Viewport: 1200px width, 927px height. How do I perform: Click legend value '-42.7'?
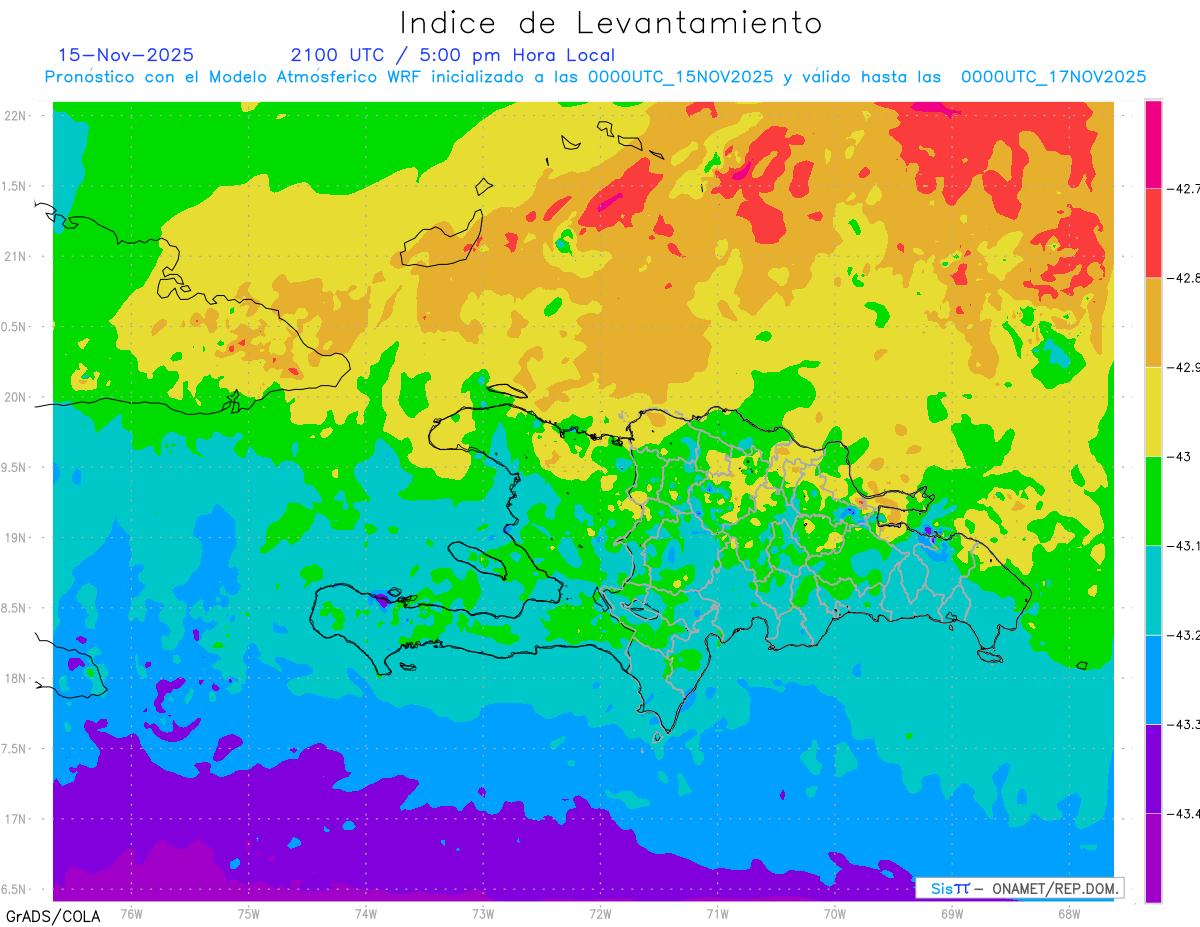click(x=1183, y=189)
